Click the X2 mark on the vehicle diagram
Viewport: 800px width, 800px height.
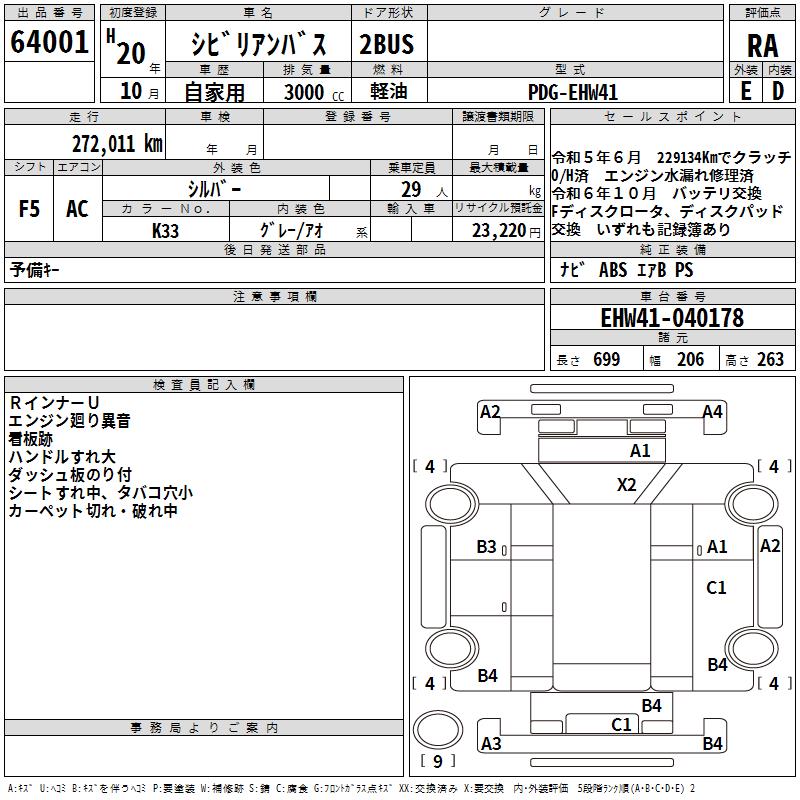point(627,485)
